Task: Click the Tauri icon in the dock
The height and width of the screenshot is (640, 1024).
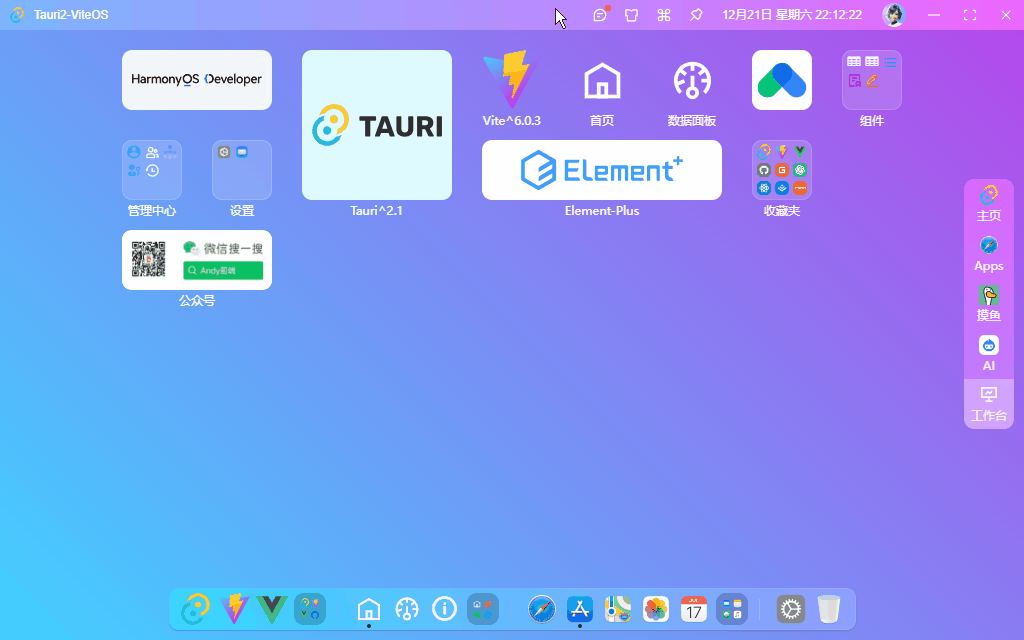Action: coord(195,609)
